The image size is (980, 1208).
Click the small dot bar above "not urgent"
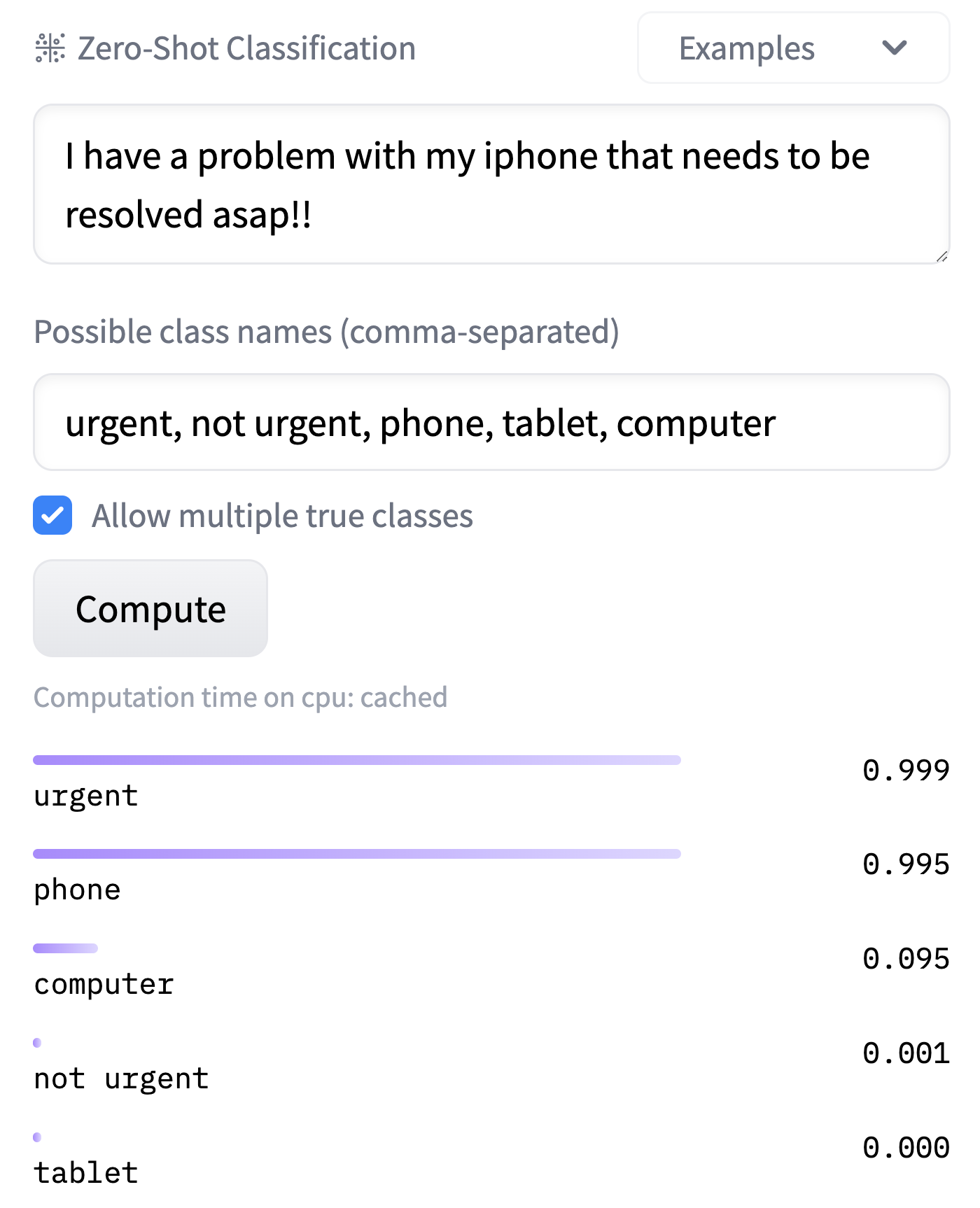[37, 1043]
